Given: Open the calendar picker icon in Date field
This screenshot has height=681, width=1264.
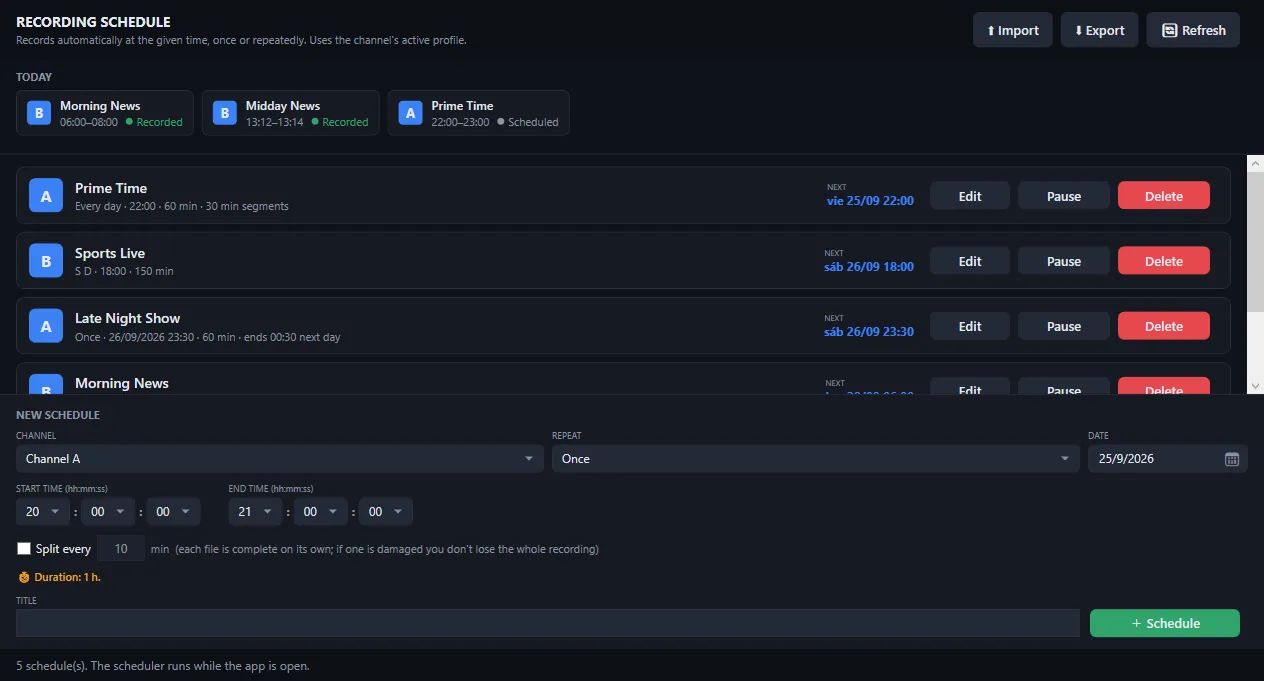Looking at the screenshot, I should pyautogui.click(x=1232, y=459).
